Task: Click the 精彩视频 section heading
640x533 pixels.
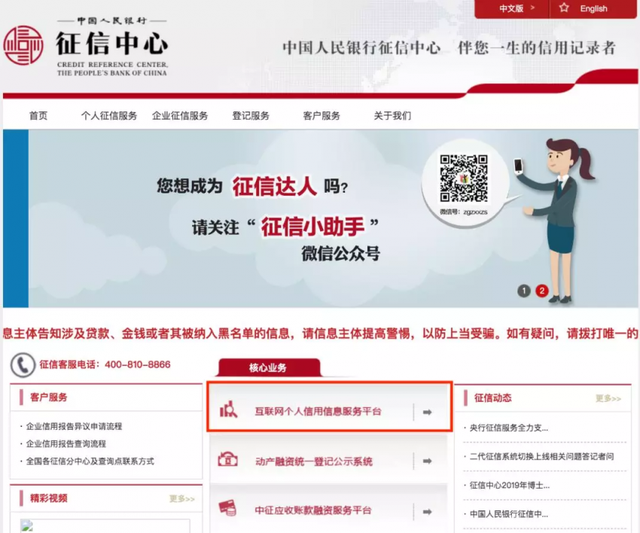Action: (49, 498)
